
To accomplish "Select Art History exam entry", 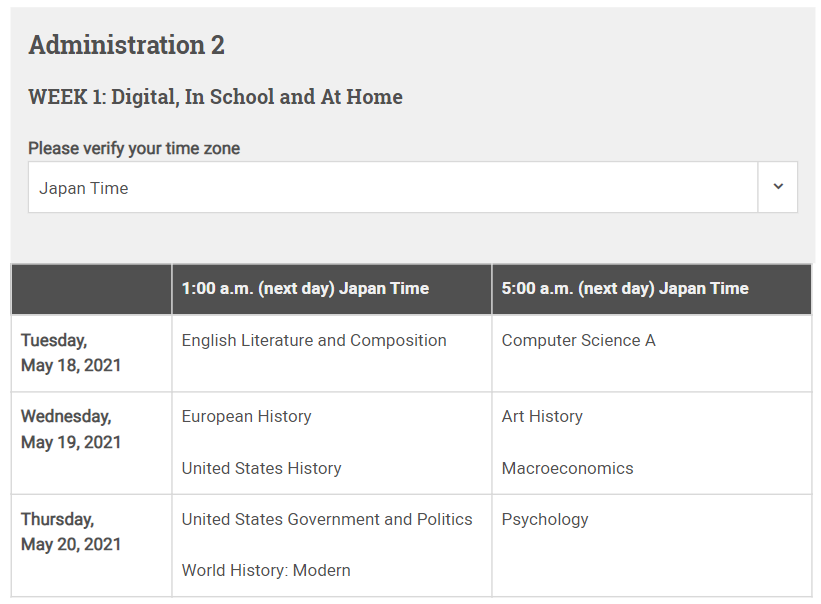I will tap(542, 416).
